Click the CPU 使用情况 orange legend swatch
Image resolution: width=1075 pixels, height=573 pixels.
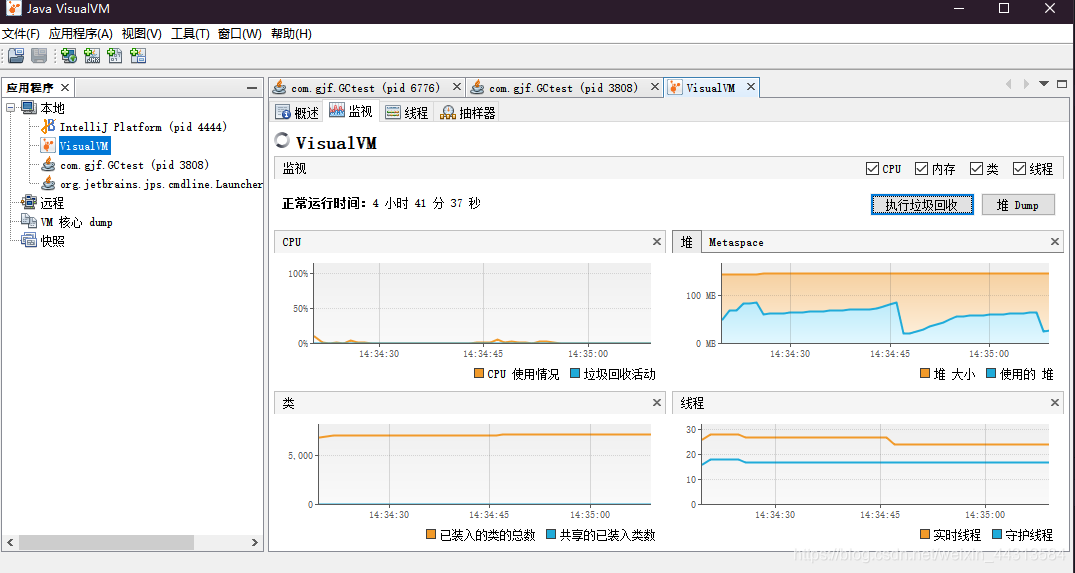(479, 374)
